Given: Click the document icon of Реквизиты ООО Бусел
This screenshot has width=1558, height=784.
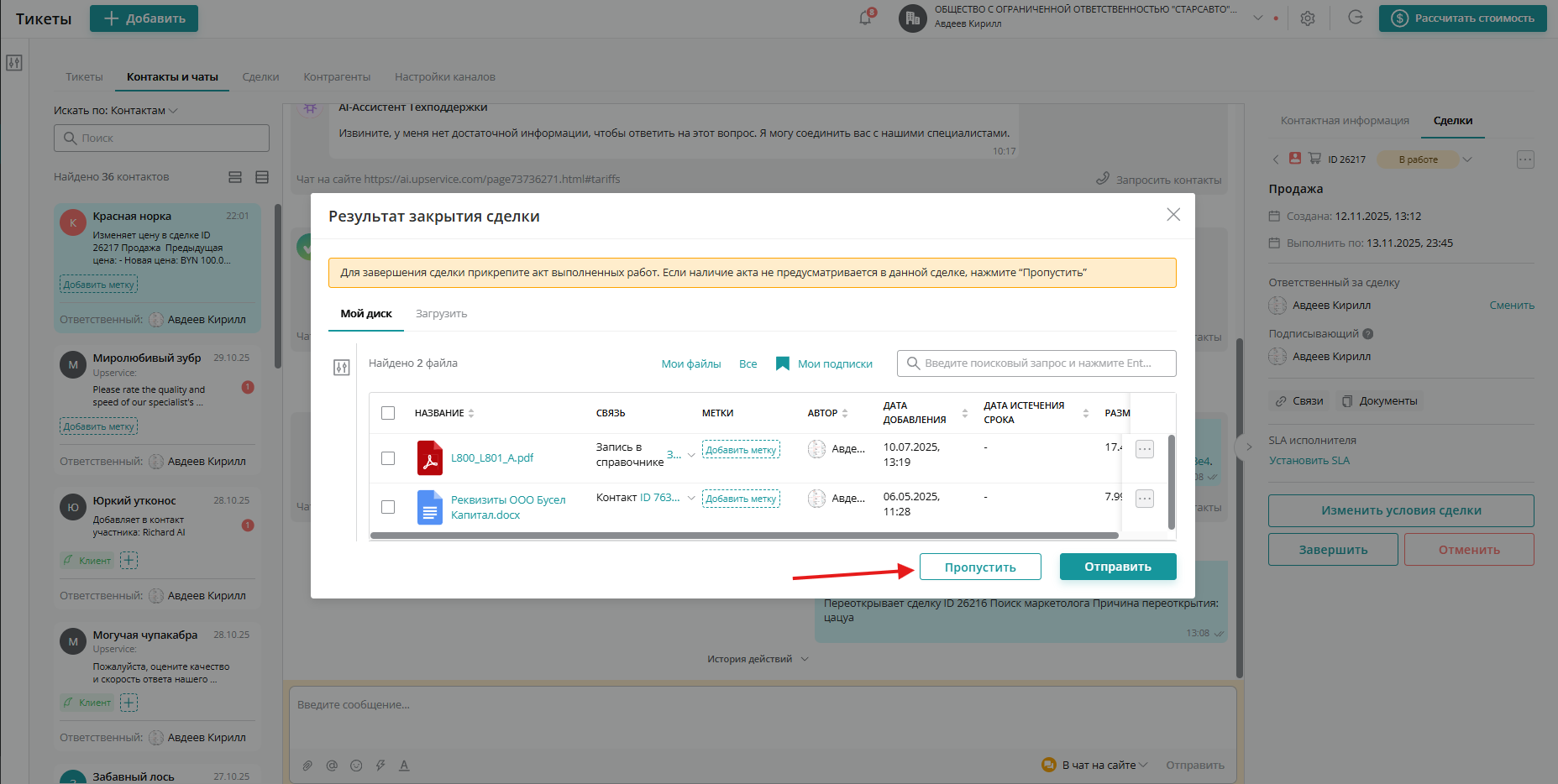Looking at the screenshot, I should click(x=430, y=507).
